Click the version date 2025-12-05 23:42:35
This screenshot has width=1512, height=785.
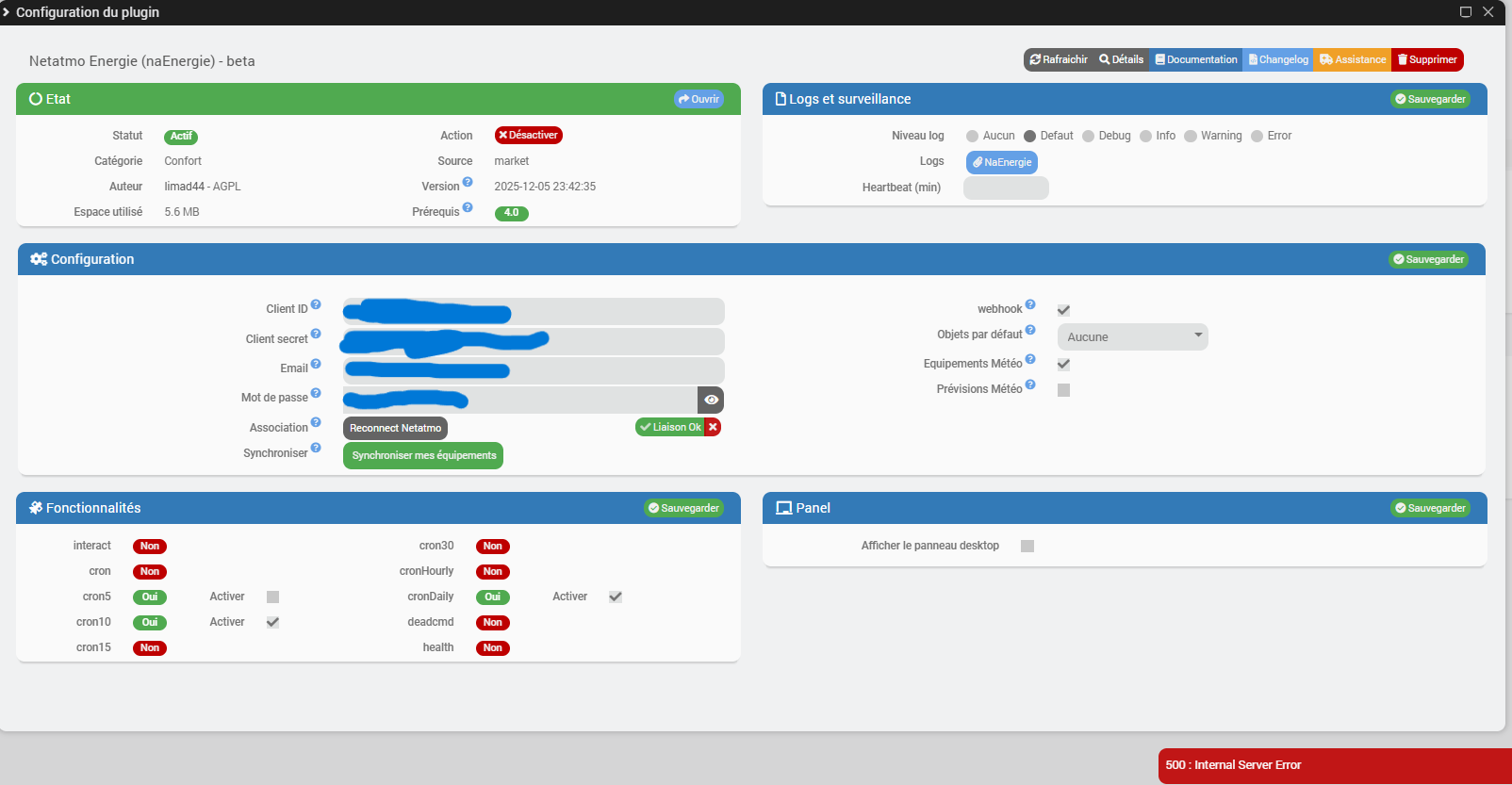pyautogui.click(x=545, y=187)
